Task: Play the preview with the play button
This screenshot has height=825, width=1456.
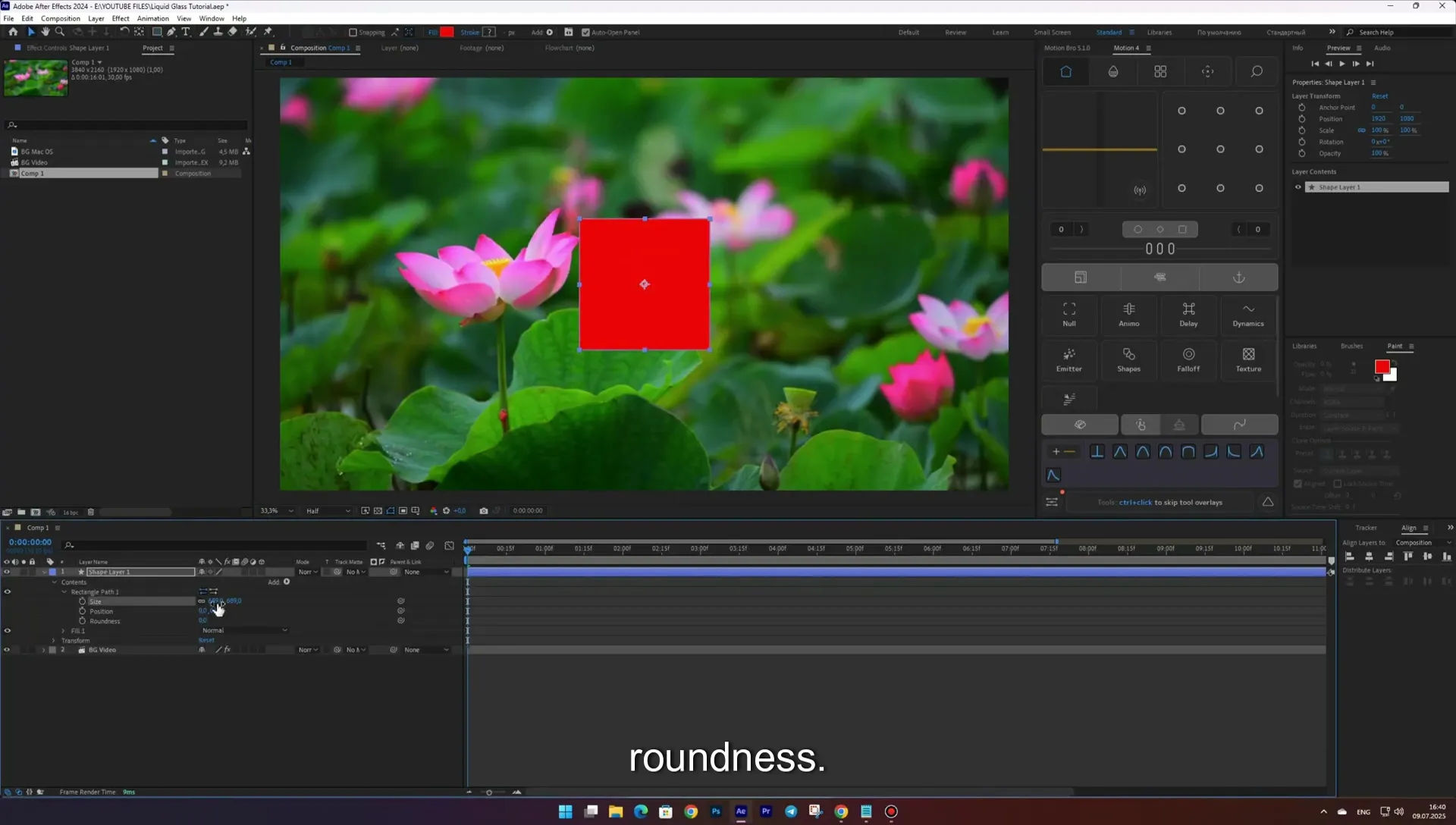Action: point(1342,64)
